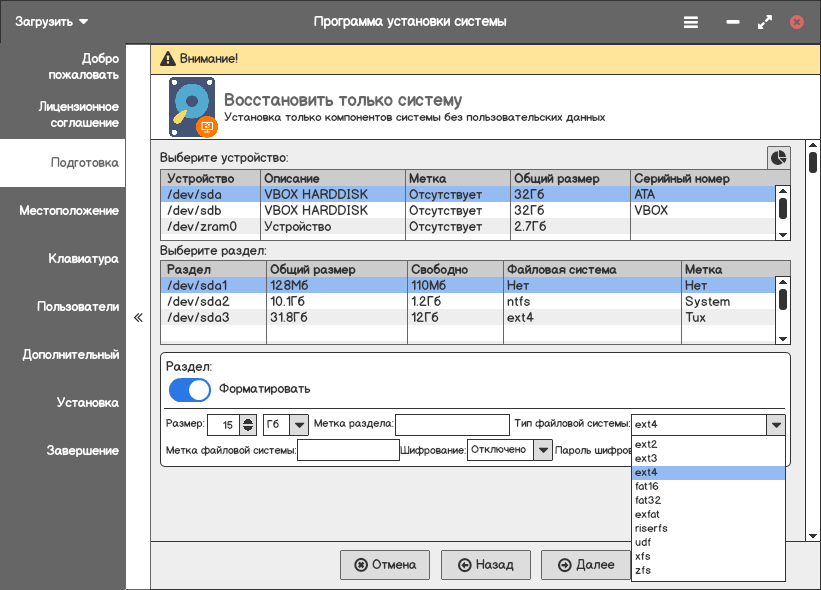Click into the Метка раздела text field
Screen dimensions: 821x590
[452, 425]
